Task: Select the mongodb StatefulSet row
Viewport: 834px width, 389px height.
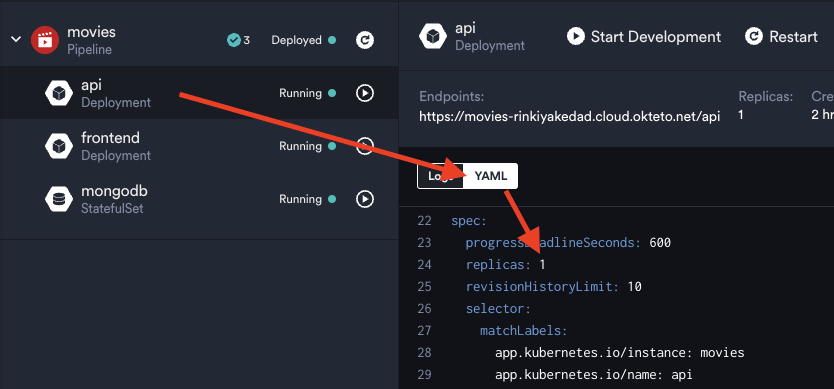Action: point(199,200)
